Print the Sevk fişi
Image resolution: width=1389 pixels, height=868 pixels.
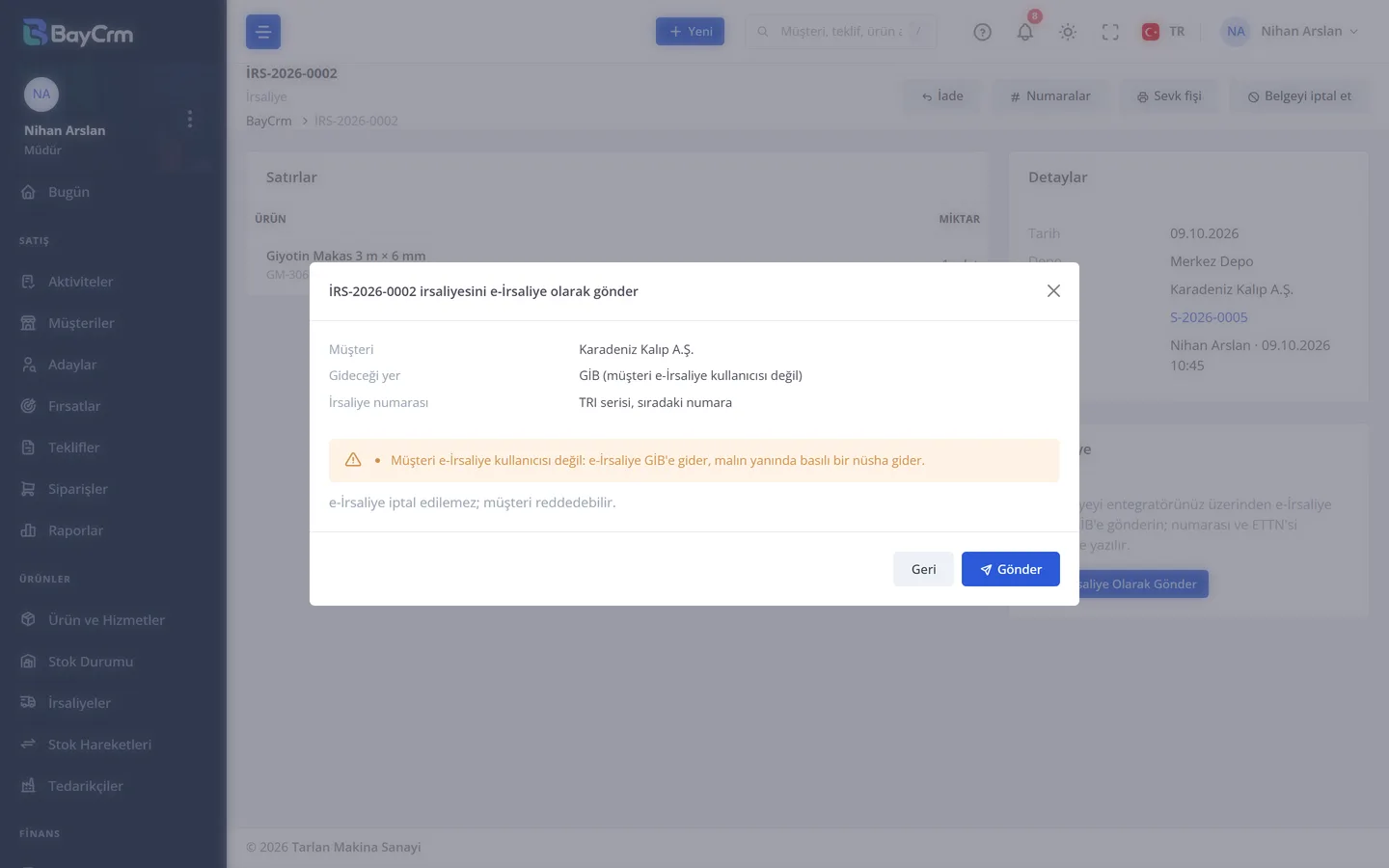[1169, 96]
